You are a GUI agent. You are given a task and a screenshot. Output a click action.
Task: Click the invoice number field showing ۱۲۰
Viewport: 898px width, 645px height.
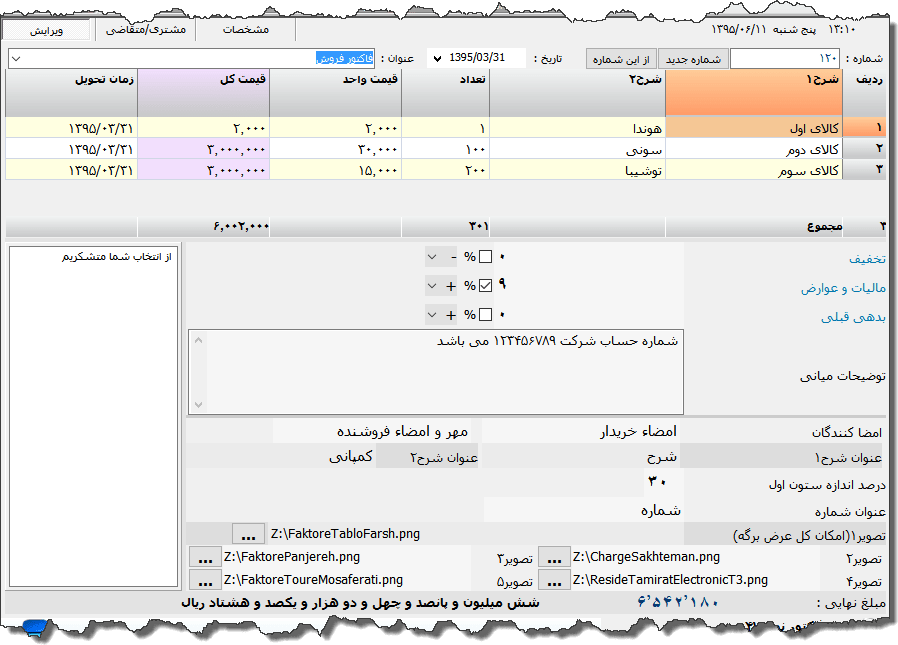click(x=784, y=59)
